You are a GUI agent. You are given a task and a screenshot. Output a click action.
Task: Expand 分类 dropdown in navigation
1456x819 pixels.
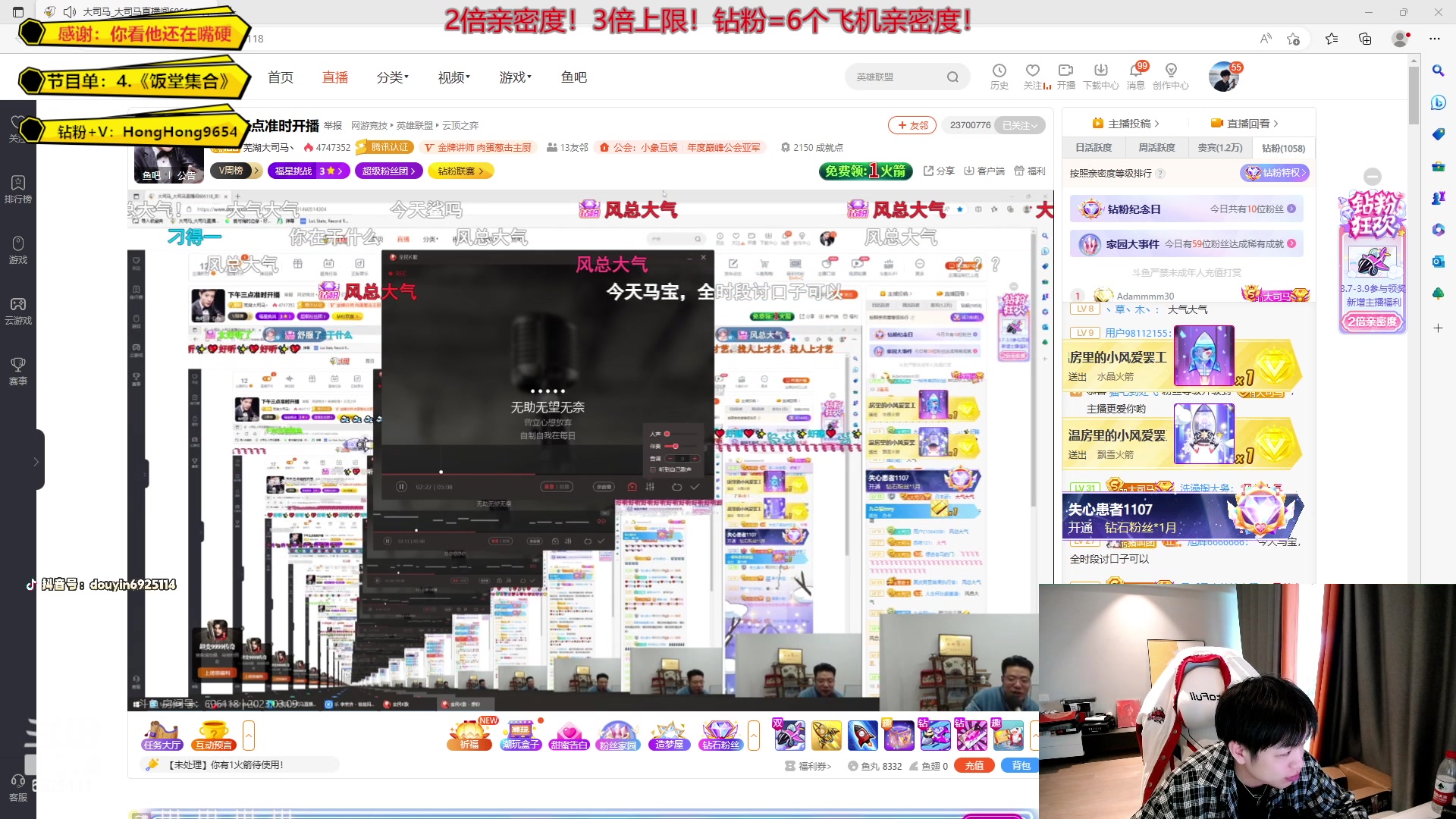tap(392, 77)
